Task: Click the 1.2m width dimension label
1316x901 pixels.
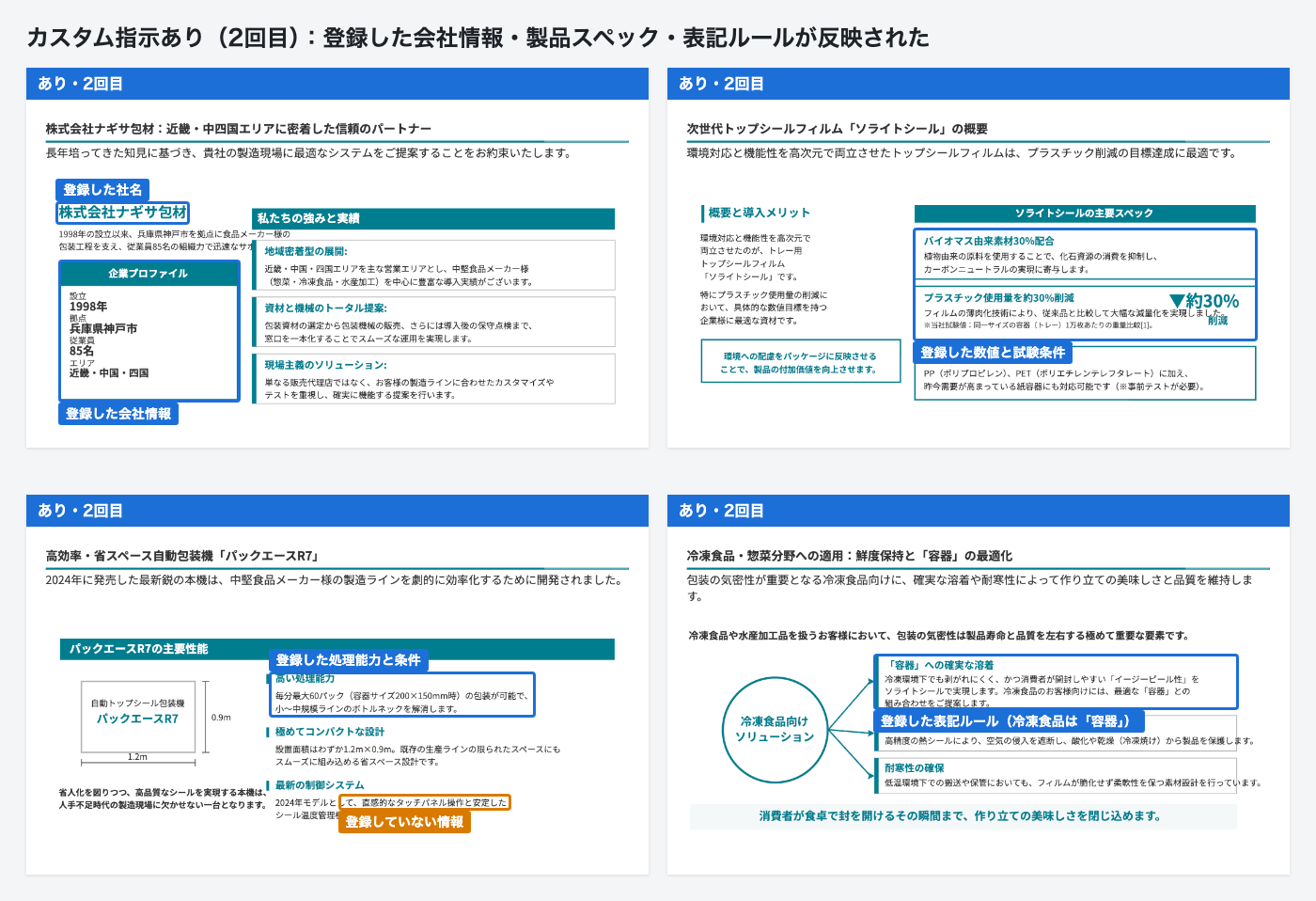Action: (x=137, y=756)
